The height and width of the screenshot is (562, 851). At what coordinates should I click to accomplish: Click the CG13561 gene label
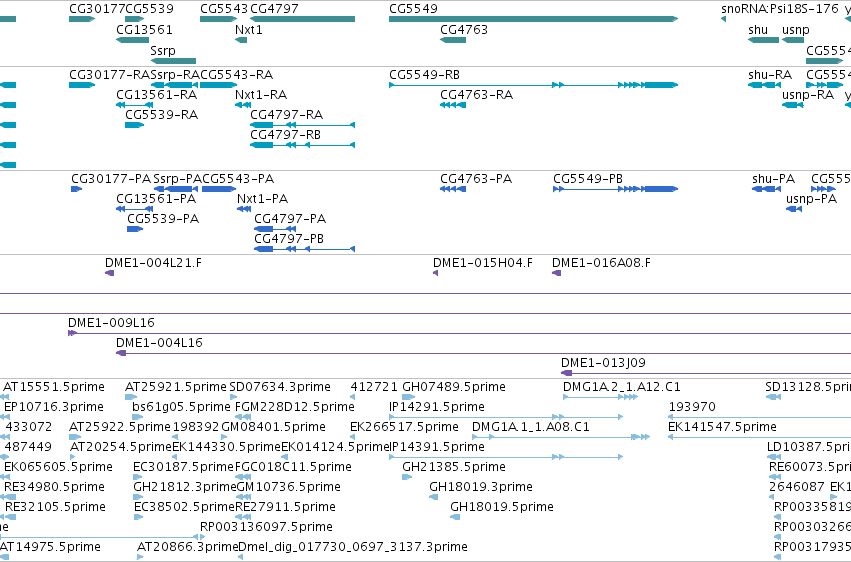click(144, 29)
